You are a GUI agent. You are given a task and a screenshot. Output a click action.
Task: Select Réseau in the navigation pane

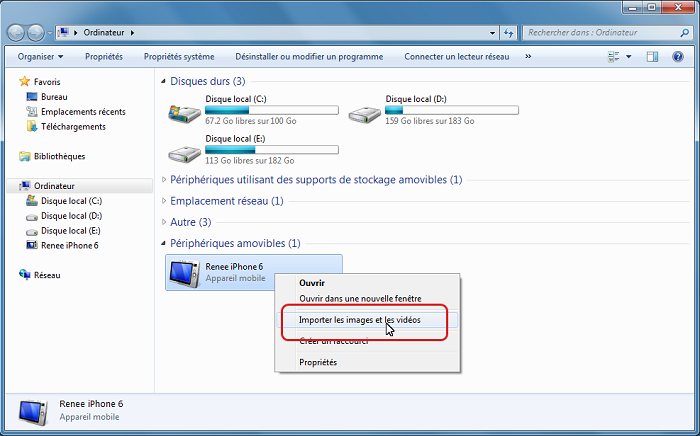coord(47,275)
